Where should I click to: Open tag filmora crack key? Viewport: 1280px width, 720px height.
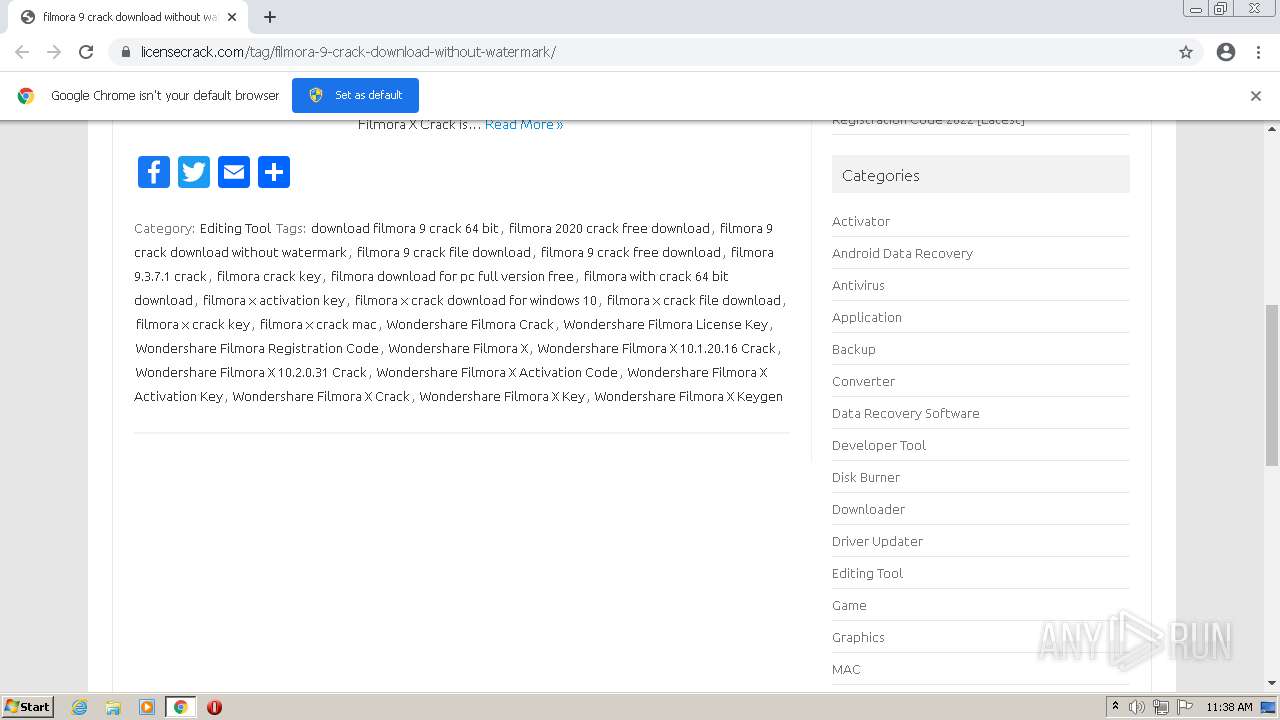coord(269,276)
